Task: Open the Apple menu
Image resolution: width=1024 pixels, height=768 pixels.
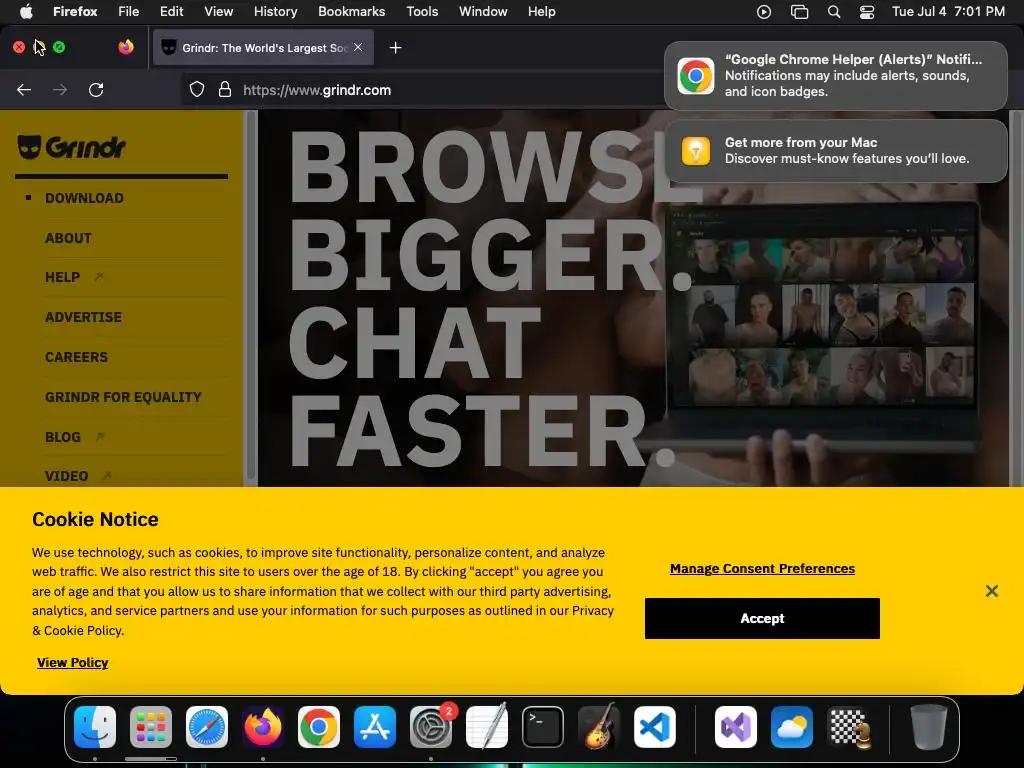Action: 26,12
